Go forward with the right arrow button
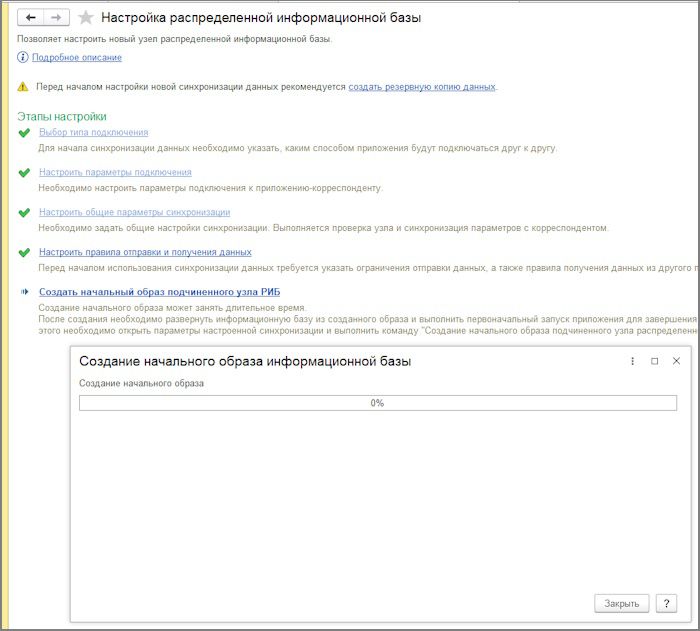The width and height of the screenshot is (700, 631). click(x=56, y=17)
